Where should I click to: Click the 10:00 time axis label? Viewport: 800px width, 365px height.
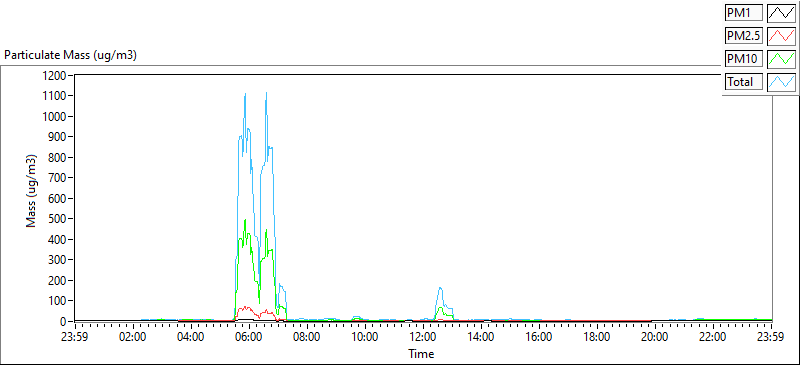[365, 337]
